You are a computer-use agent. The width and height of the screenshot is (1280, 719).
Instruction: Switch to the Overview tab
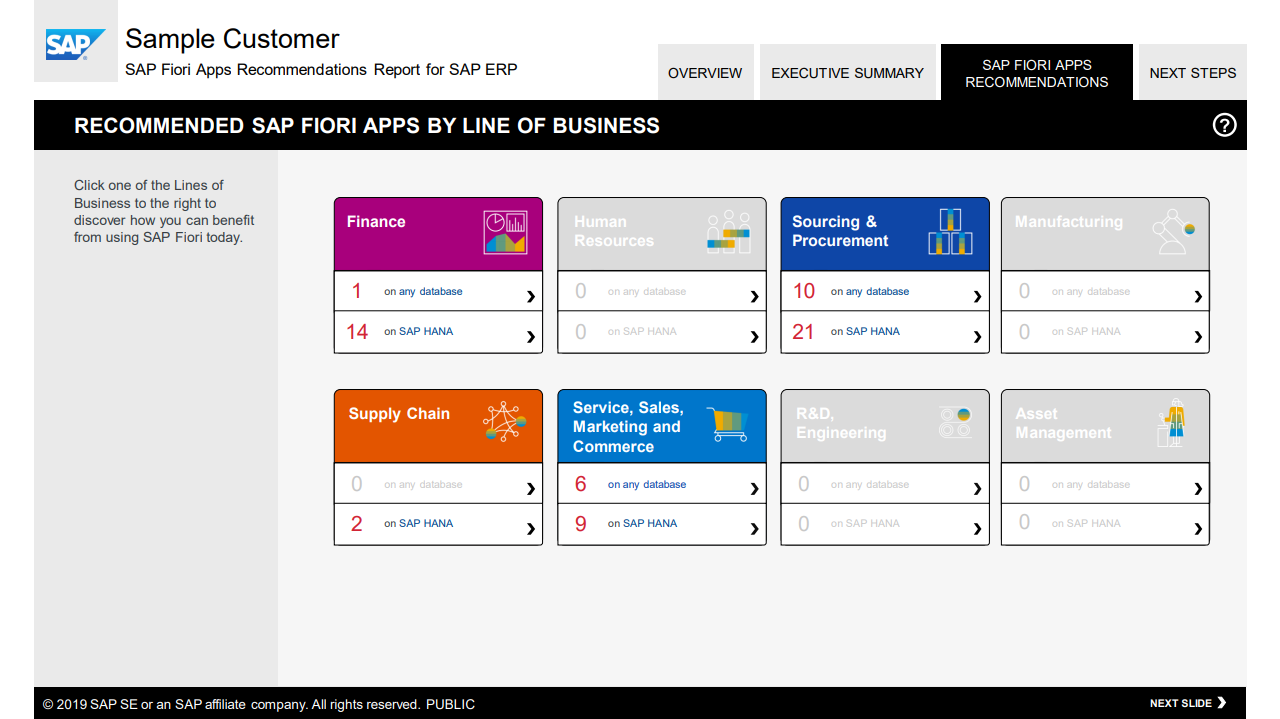[705, 72]
